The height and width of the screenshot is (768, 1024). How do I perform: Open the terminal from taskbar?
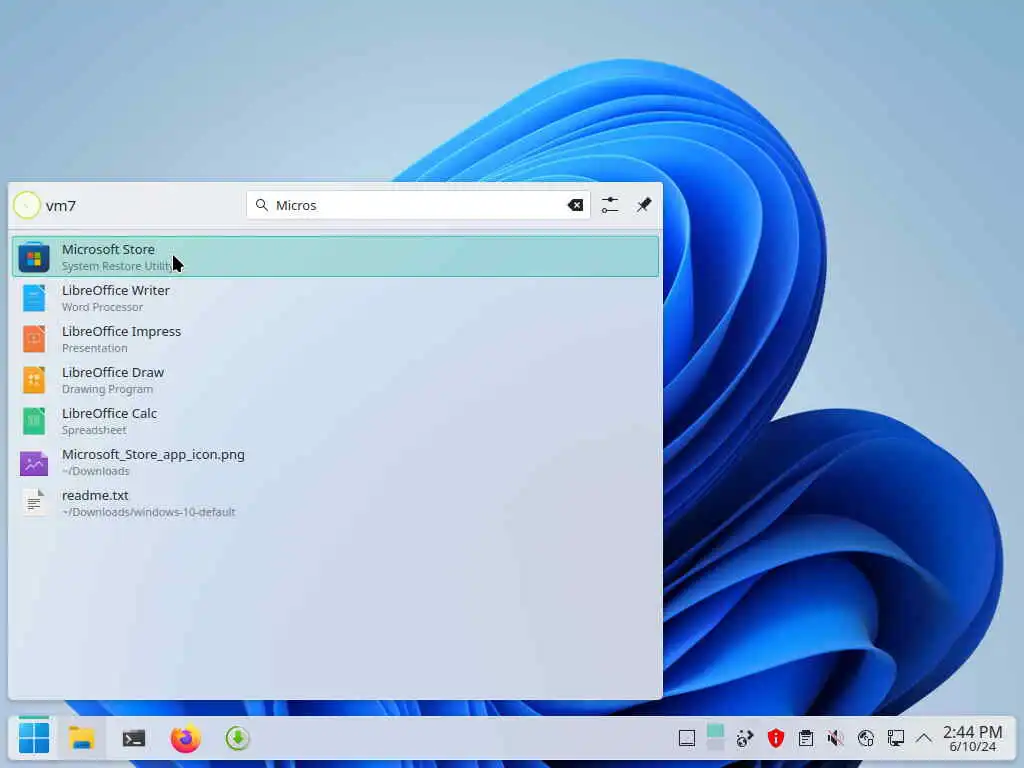(134, 739)
